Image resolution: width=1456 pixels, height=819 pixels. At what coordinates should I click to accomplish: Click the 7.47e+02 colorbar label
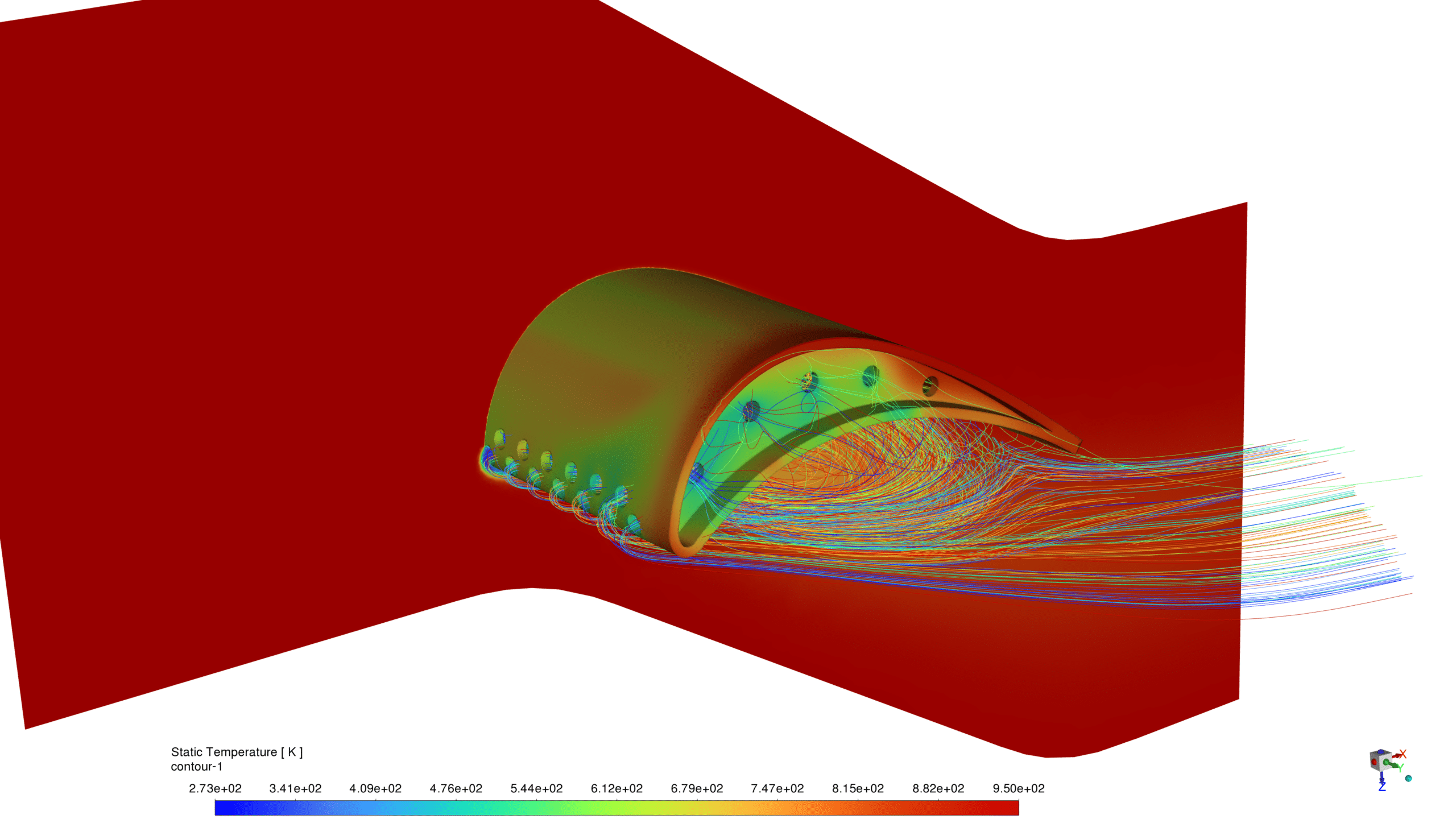click(777, 788)
